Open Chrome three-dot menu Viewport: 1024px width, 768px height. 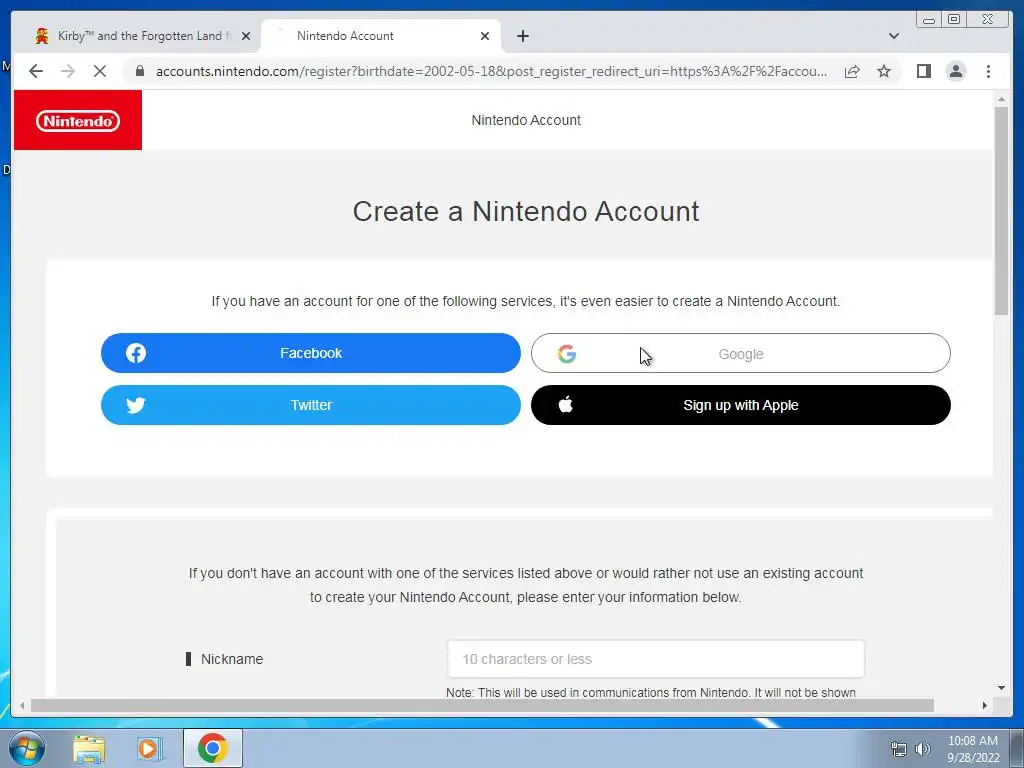989,71
